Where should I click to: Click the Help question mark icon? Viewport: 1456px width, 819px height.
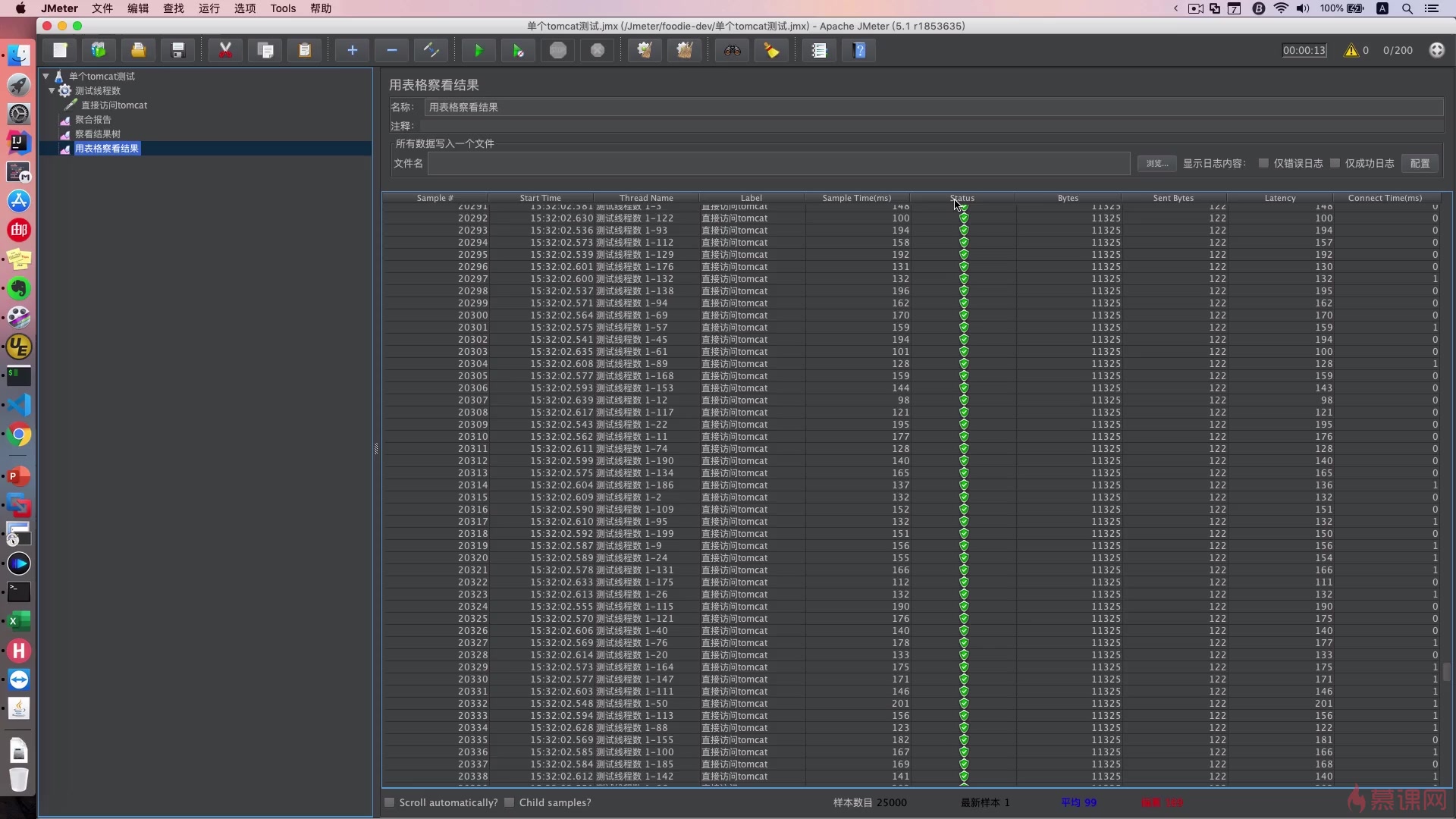[x=859, y=50]
